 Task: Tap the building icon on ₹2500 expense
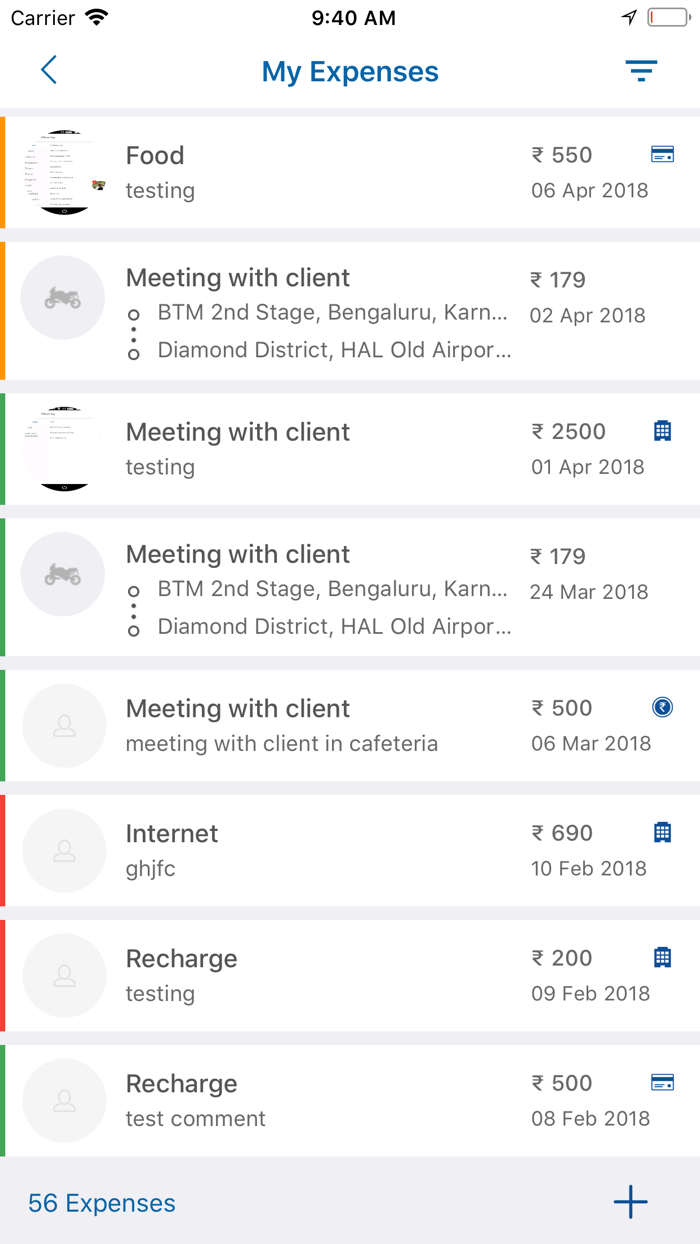pos(662,431)
